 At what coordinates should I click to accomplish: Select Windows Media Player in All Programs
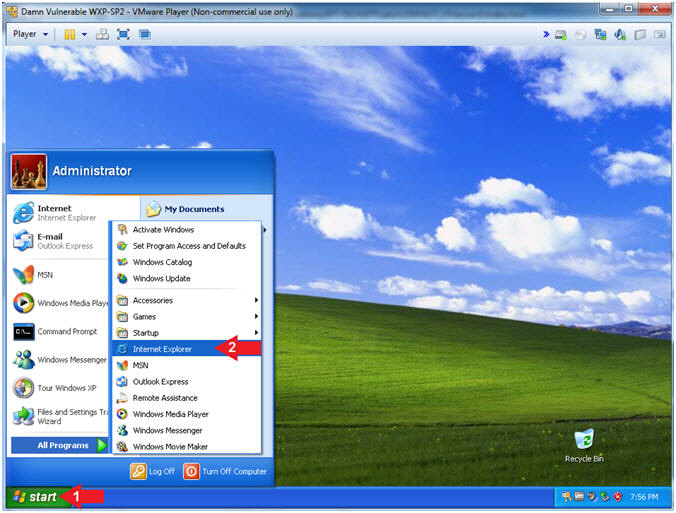point(187,414)
